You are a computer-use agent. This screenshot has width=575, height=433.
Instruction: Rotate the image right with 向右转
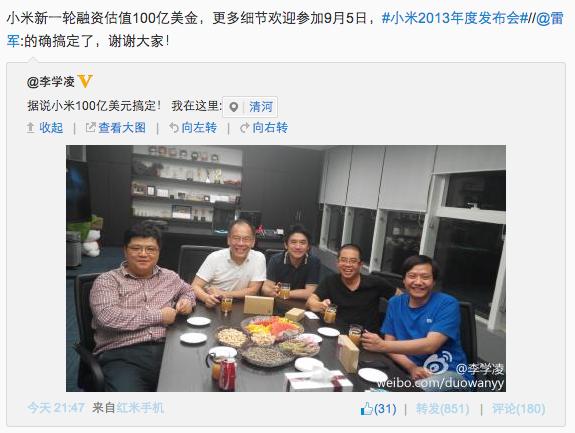[270, 128]
